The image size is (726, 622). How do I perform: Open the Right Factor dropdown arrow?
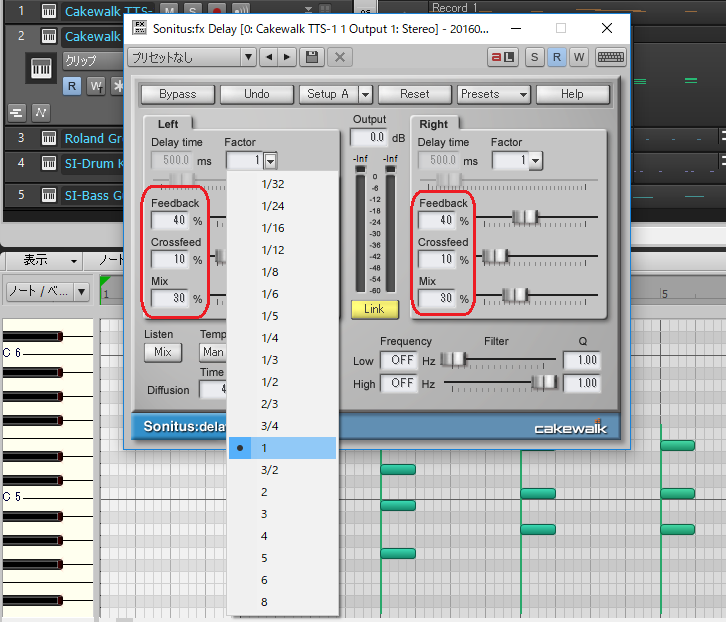click(536, 161)
